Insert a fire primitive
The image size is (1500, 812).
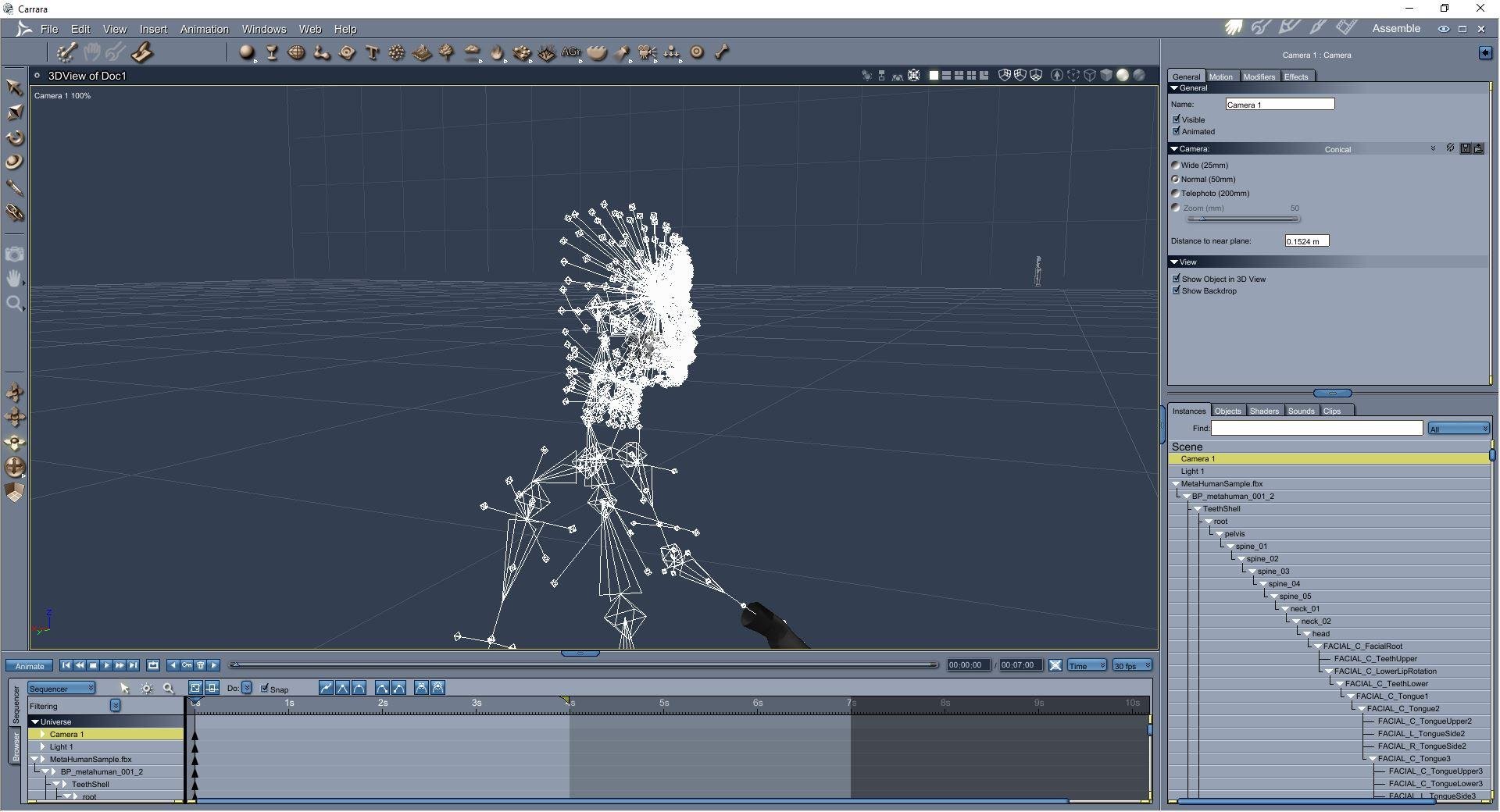pyautogui.click(x=497, y=52)
